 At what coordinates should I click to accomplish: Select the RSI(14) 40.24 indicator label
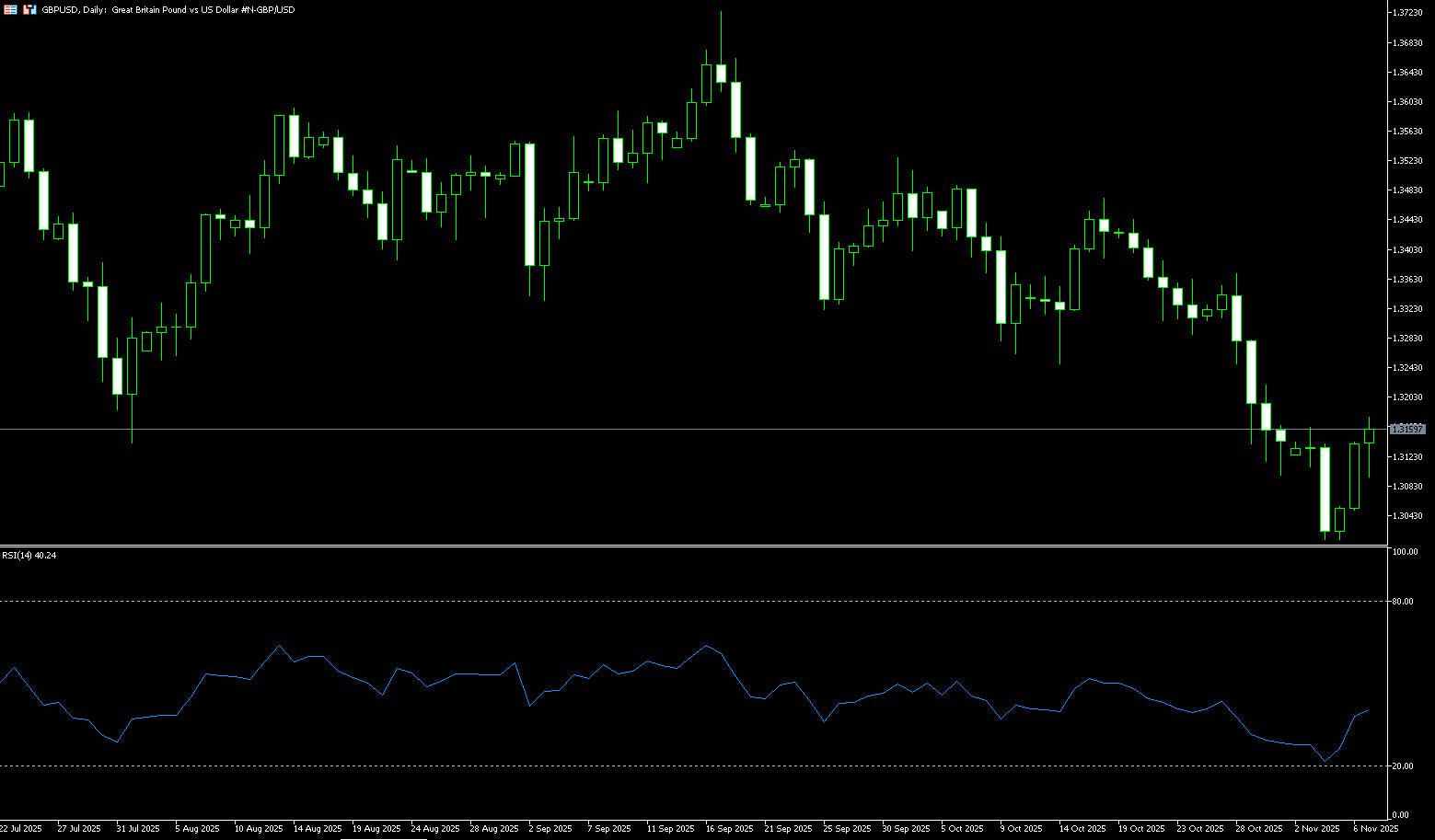(29, 556)
